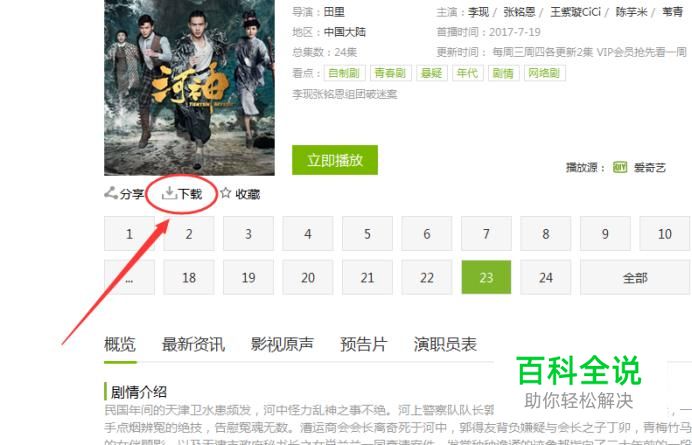Open the 河神 poster thumbnail

(189, 87)
